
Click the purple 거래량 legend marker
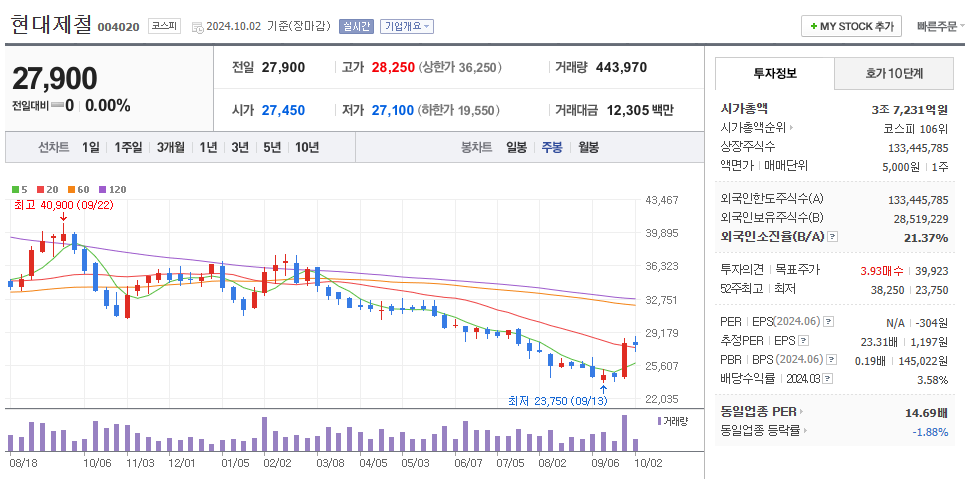(x=659, y=421)
